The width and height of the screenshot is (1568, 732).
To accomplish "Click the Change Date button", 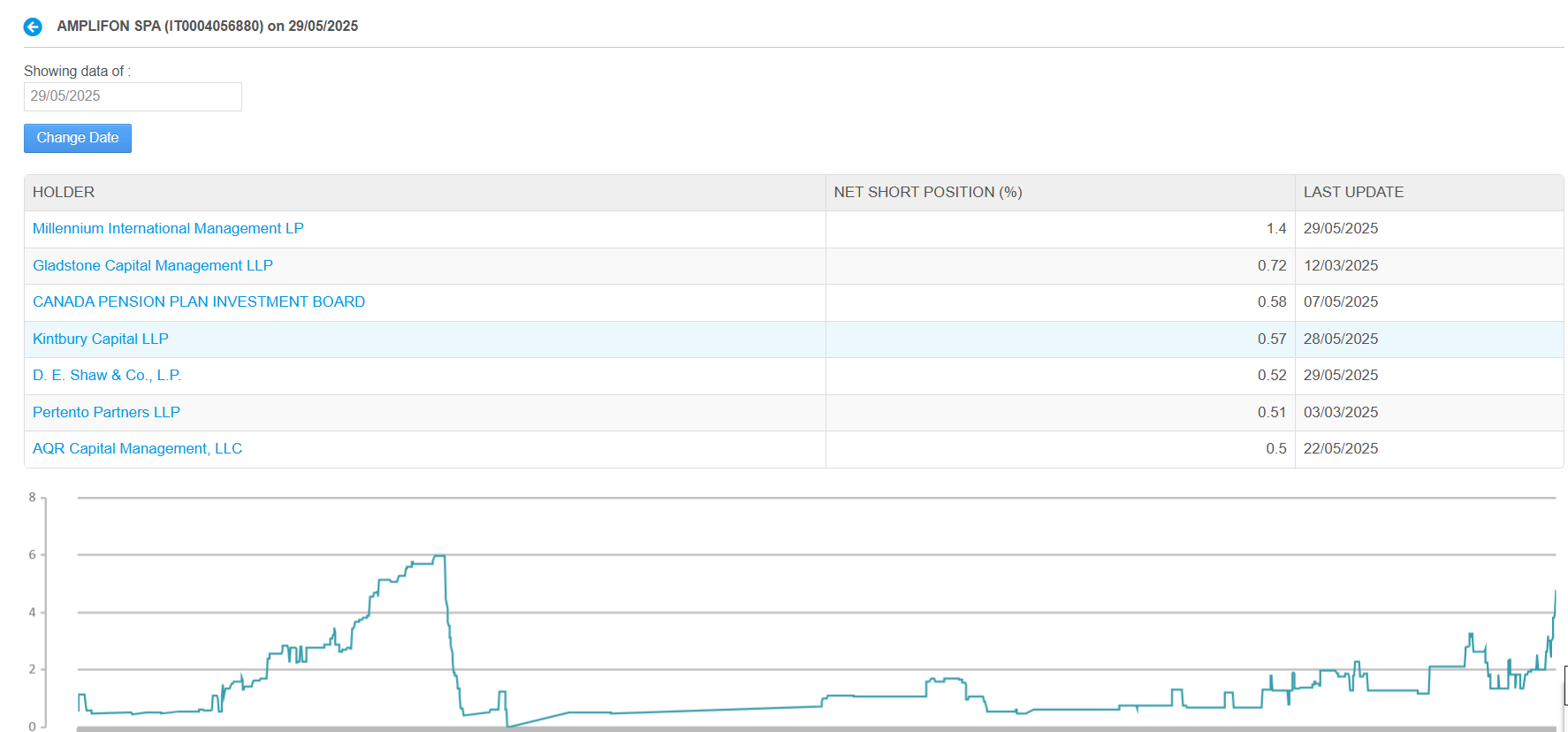I will pos(78,138).
